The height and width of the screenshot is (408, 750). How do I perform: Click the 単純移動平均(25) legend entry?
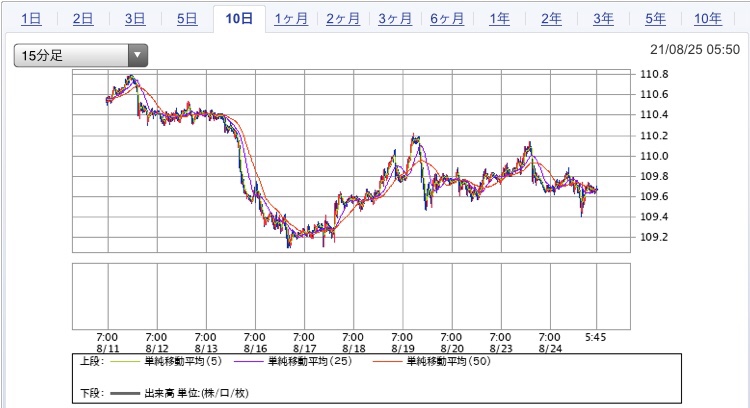click(x=293, y=361)
